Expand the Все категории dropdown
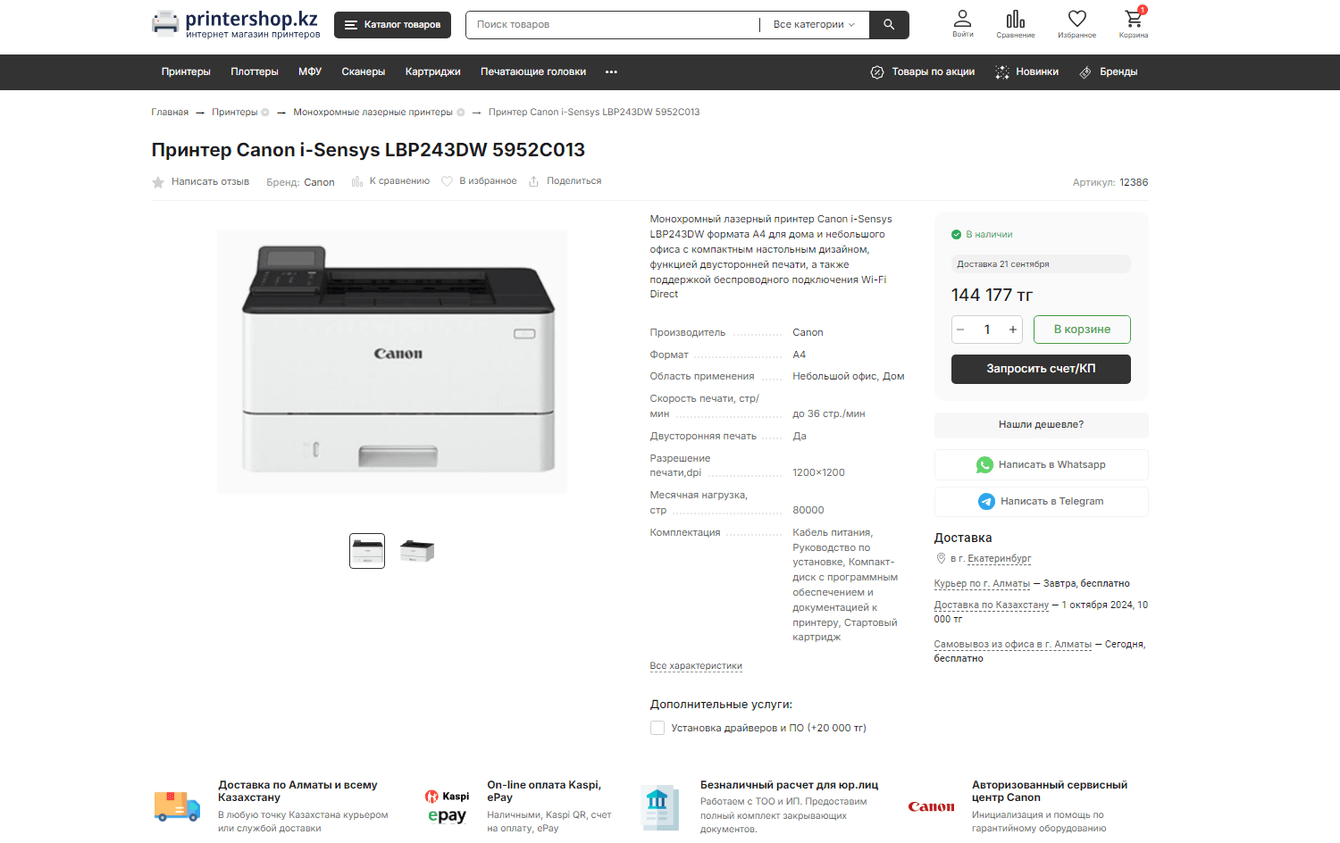Screen dimensions: 1340x843 click(814, 25)
